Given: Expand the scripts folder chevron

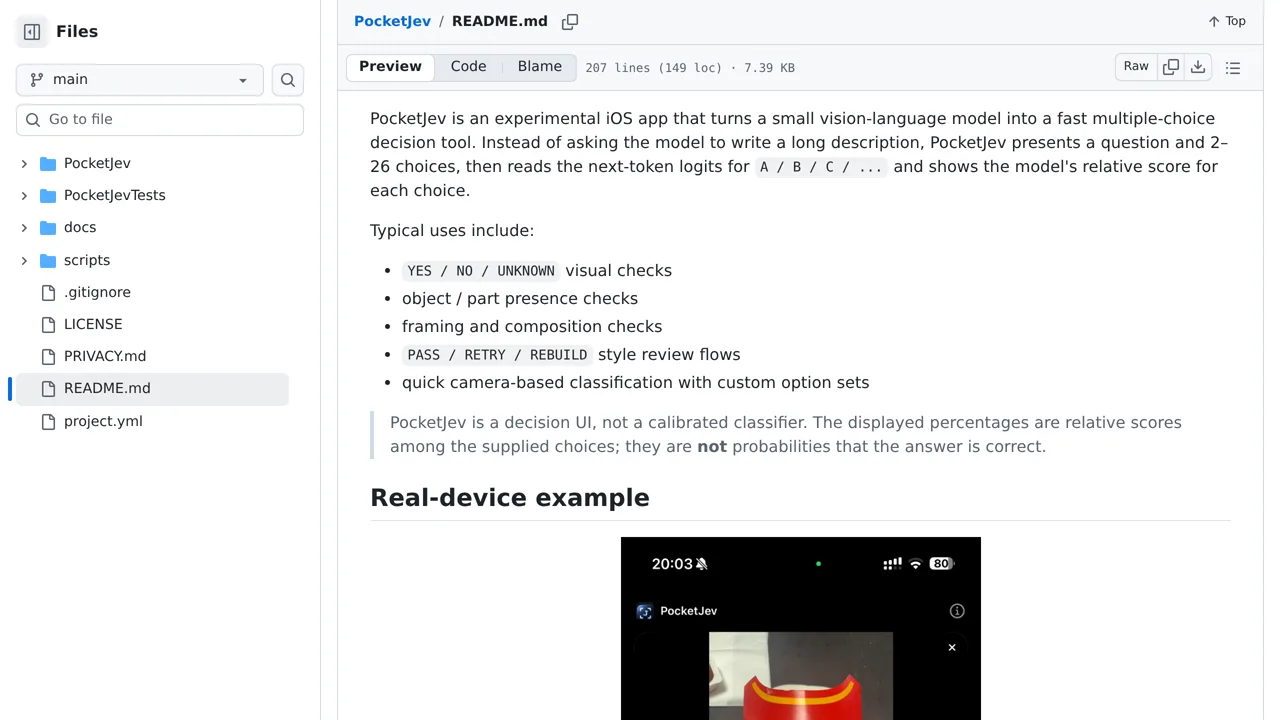Looking at the screenshot, I should (x=24, y=260).
